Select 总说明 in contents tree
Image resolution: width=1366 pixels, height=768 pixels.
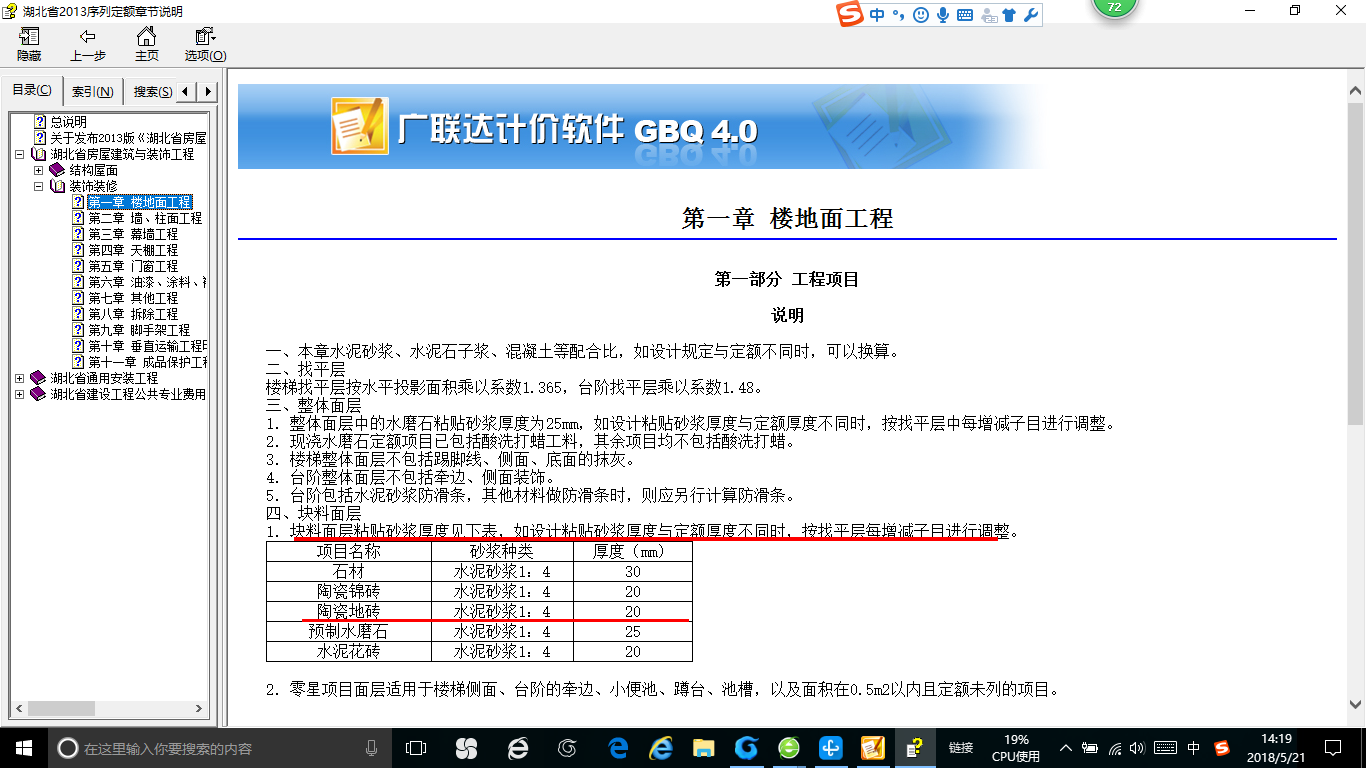click(69, 122)
